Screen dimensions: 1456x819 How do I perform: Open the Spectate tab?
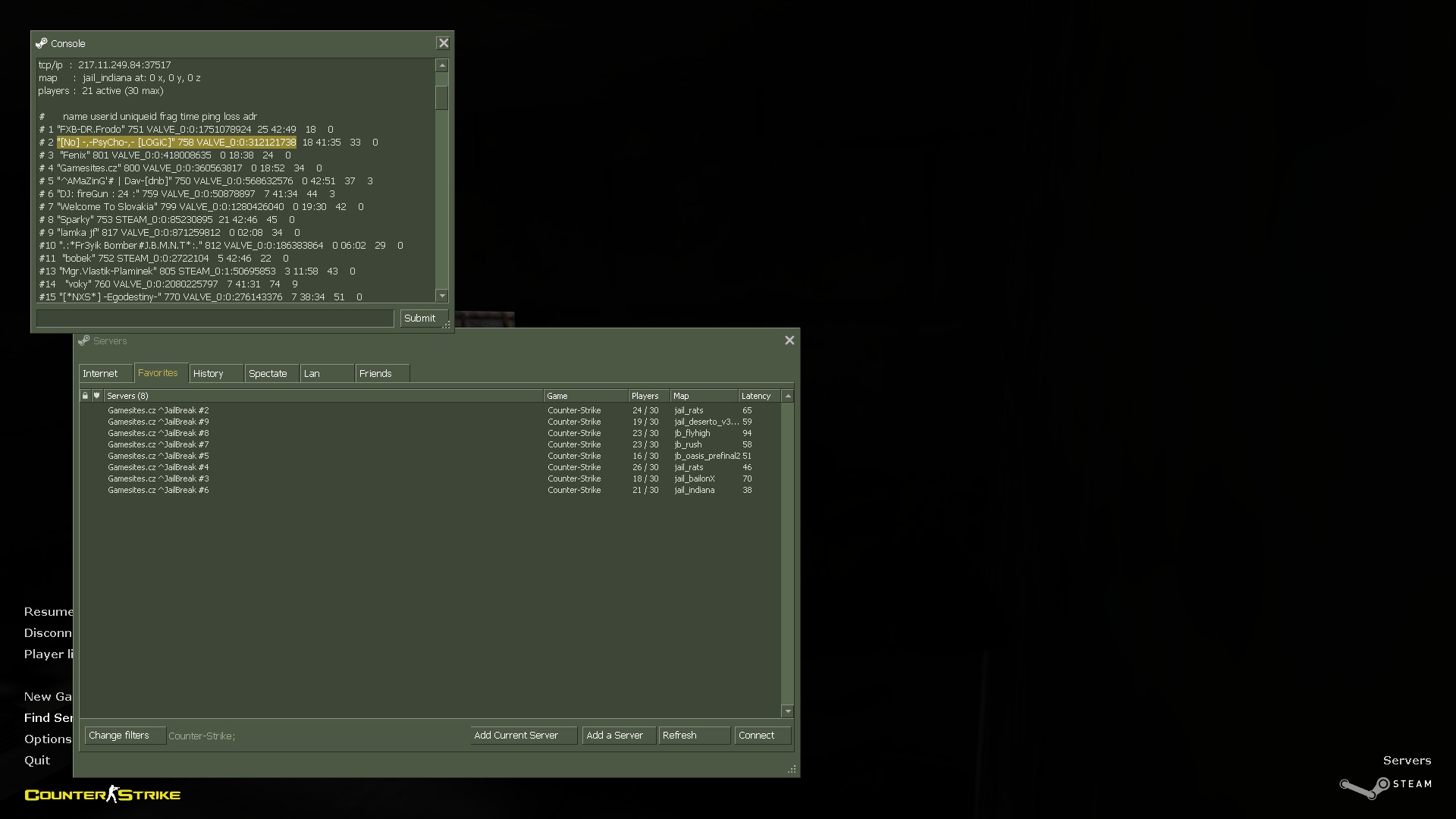(x=271, y=373)
